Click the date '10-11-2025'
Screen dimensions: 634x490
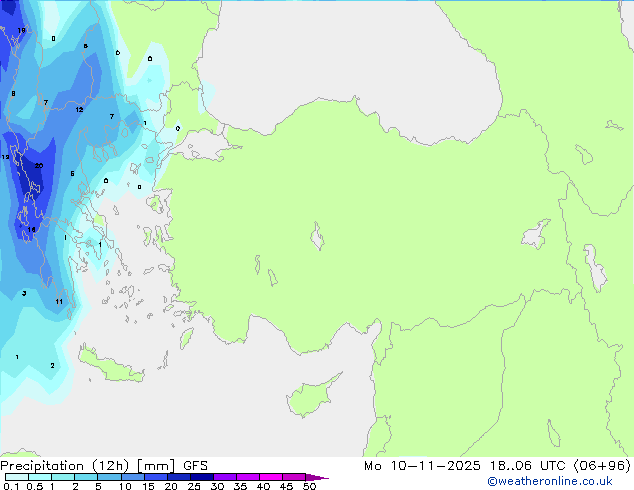(435, 466)
